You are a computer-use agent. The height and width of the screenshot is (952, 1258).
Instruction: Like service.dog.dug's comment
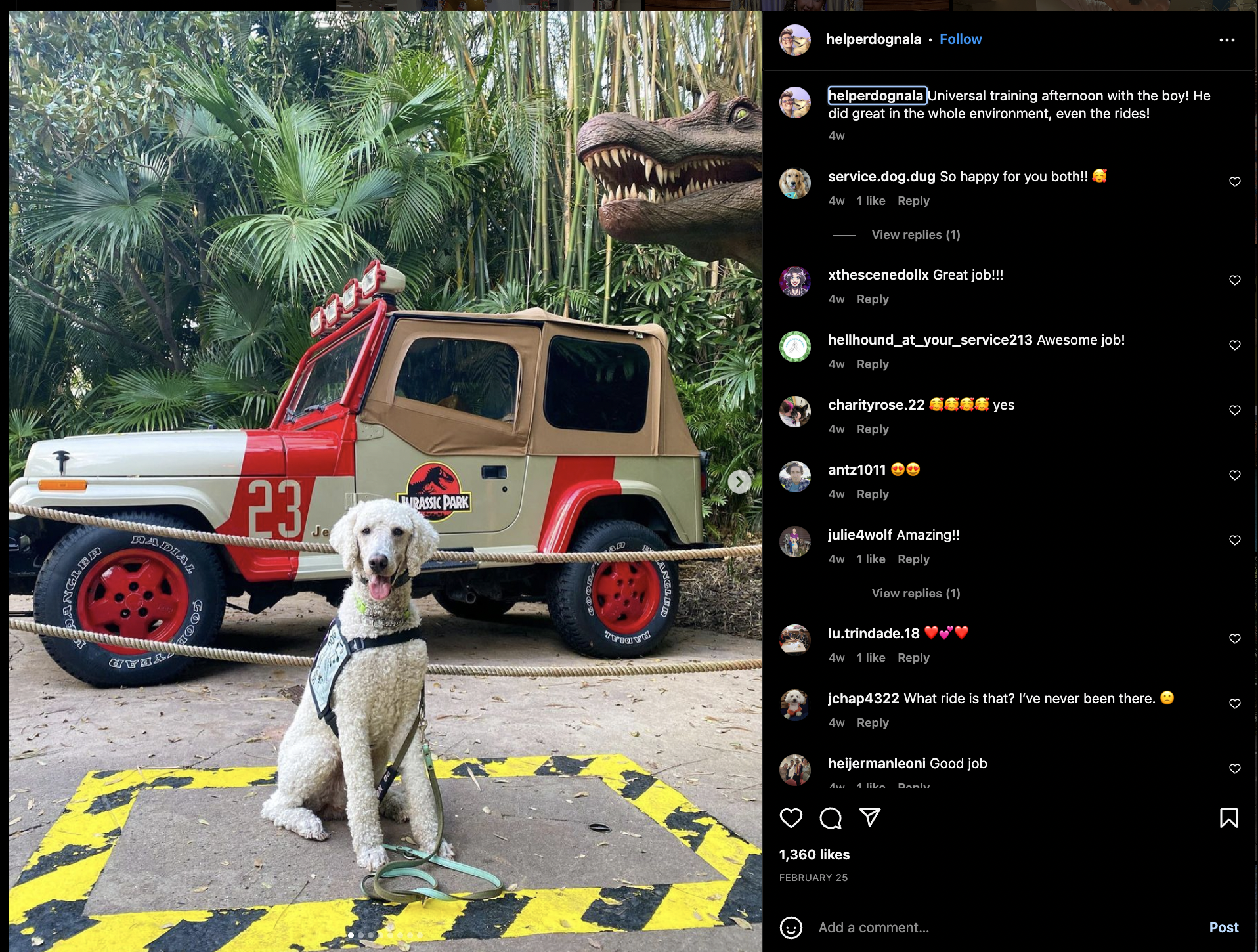(x=1235, y=182)
